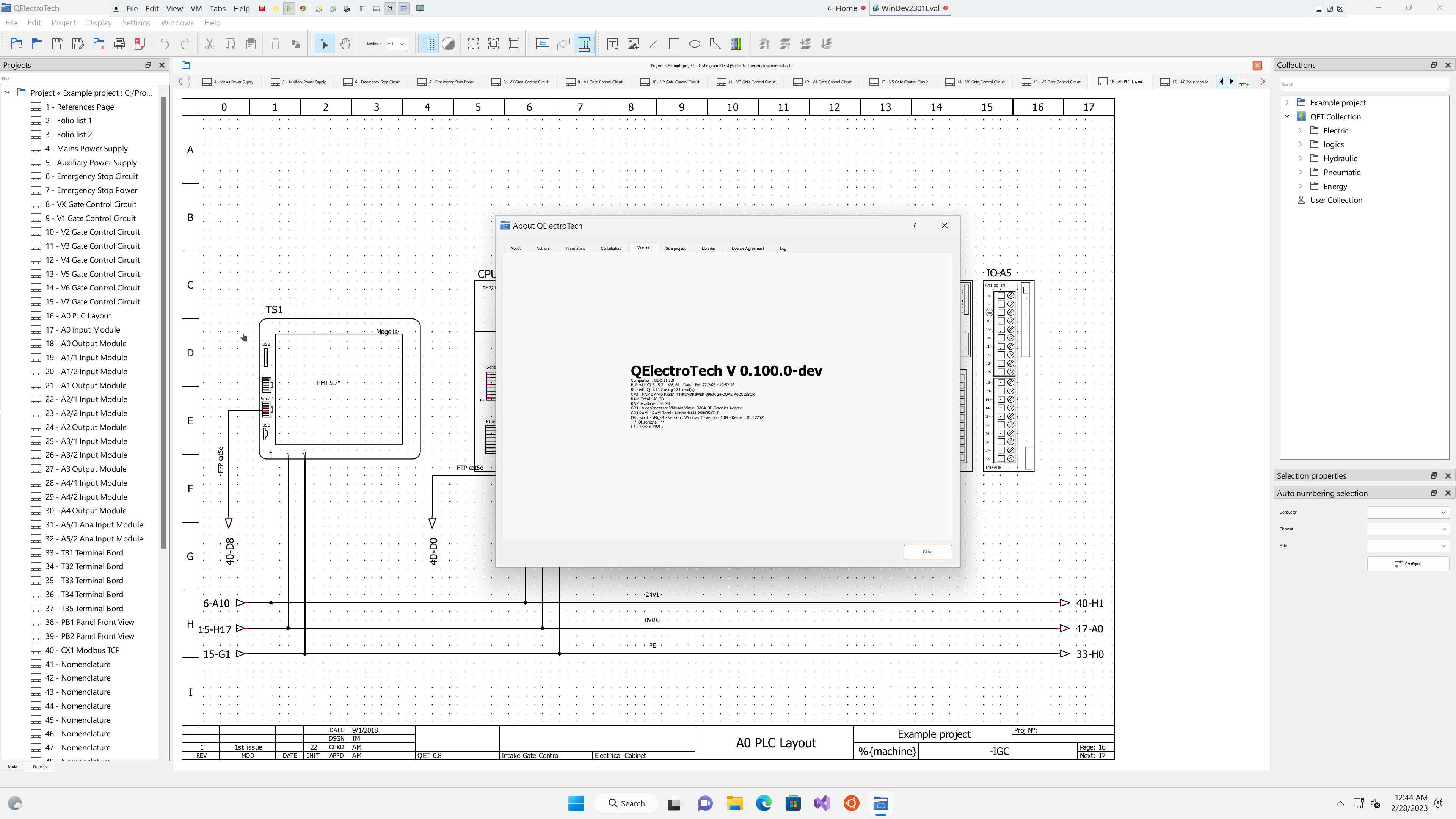Image resolution: width=1456 pixels, height=819 pixels.
Task: Click the Redo arrow icon
Action: tap(185, 44)
